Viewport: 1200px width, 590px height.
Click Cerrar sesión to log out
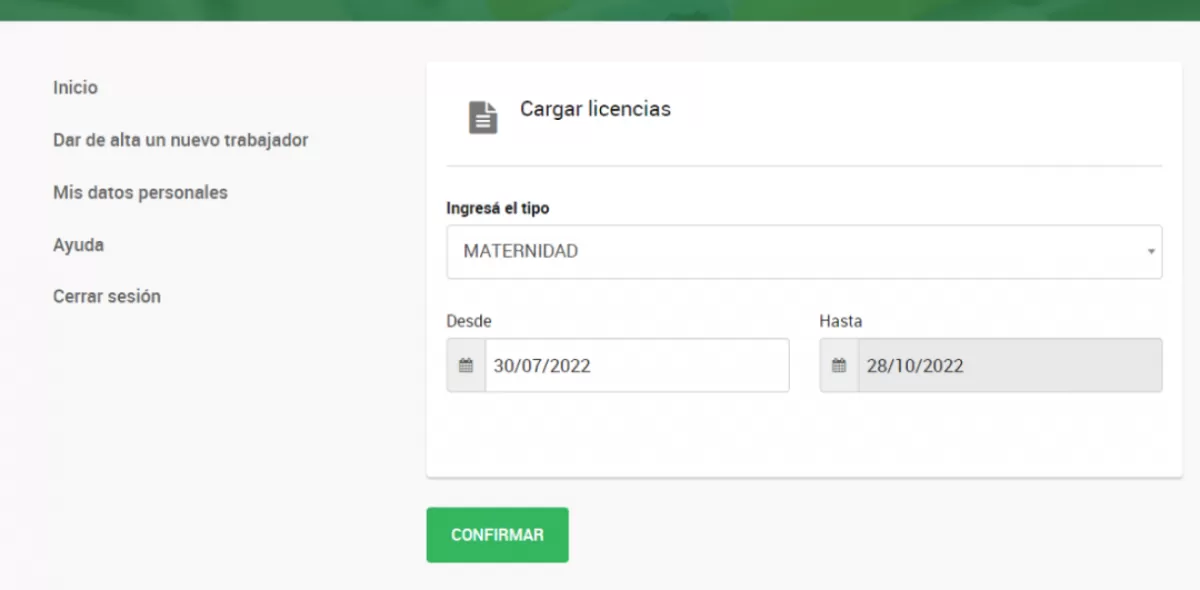(x=107, y=296)
